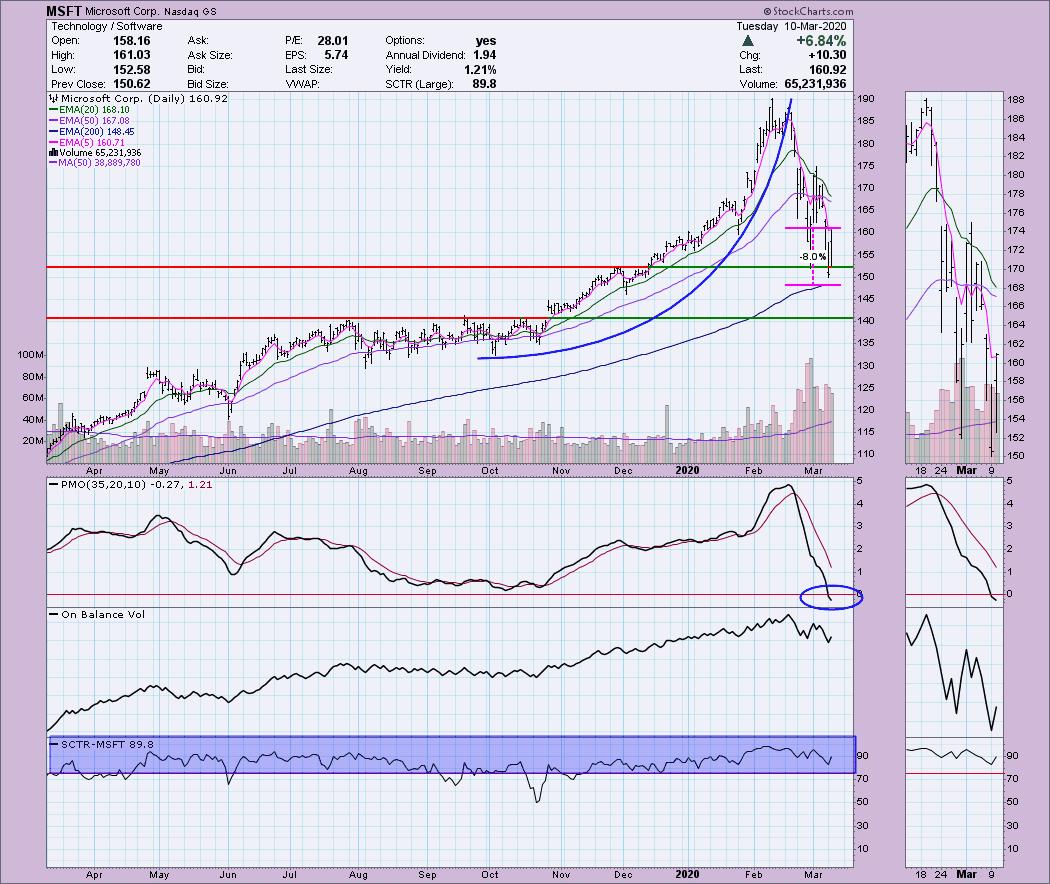This screenshot has height=884, width=1050.
Task: Select the EMA(5) 160.71 legend entry
Action: [x=86, y=143]
